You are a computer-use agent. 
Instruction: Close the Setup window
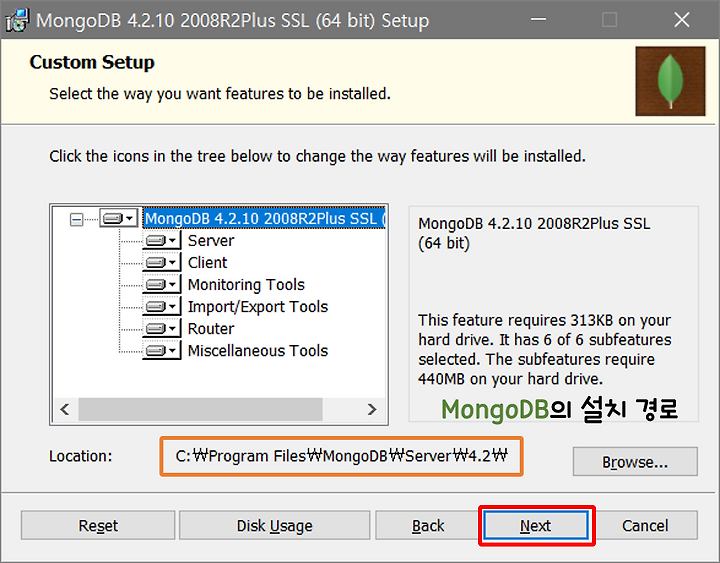click(x=681, y=20)
